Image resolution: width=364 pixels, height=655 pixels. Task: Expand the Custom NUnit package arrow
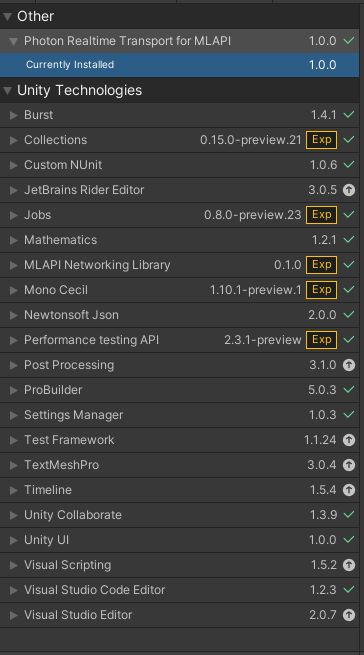pyautogui.click(x=14, y=165)
